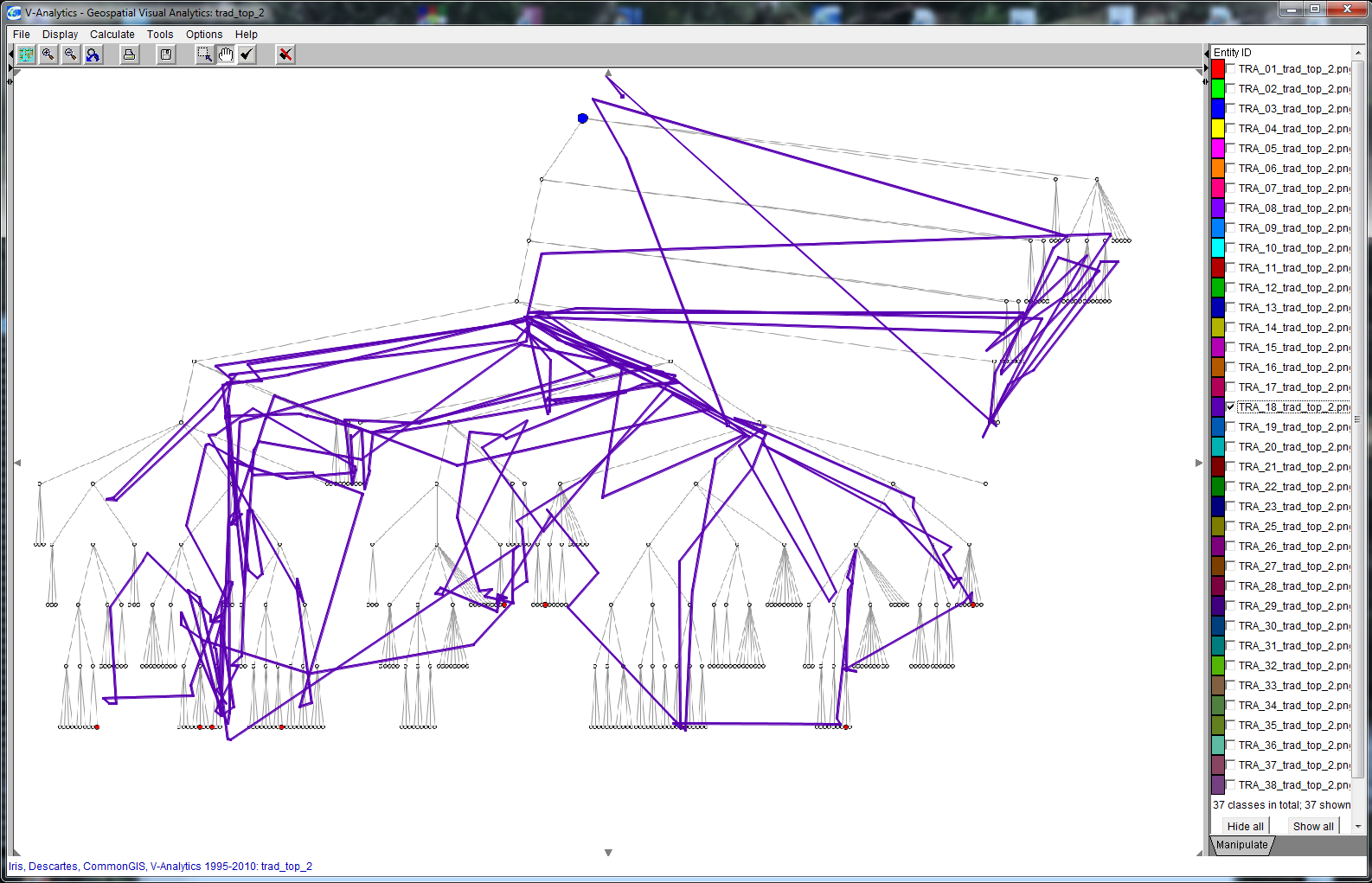Screen dimensions: 1372x883
Task: Click the zoom in magnifier icon
Action: 48,54
